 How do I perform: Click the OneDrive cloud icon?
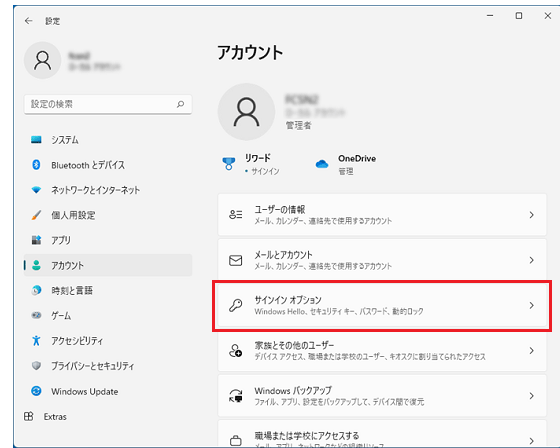click(x=322, y=164)
